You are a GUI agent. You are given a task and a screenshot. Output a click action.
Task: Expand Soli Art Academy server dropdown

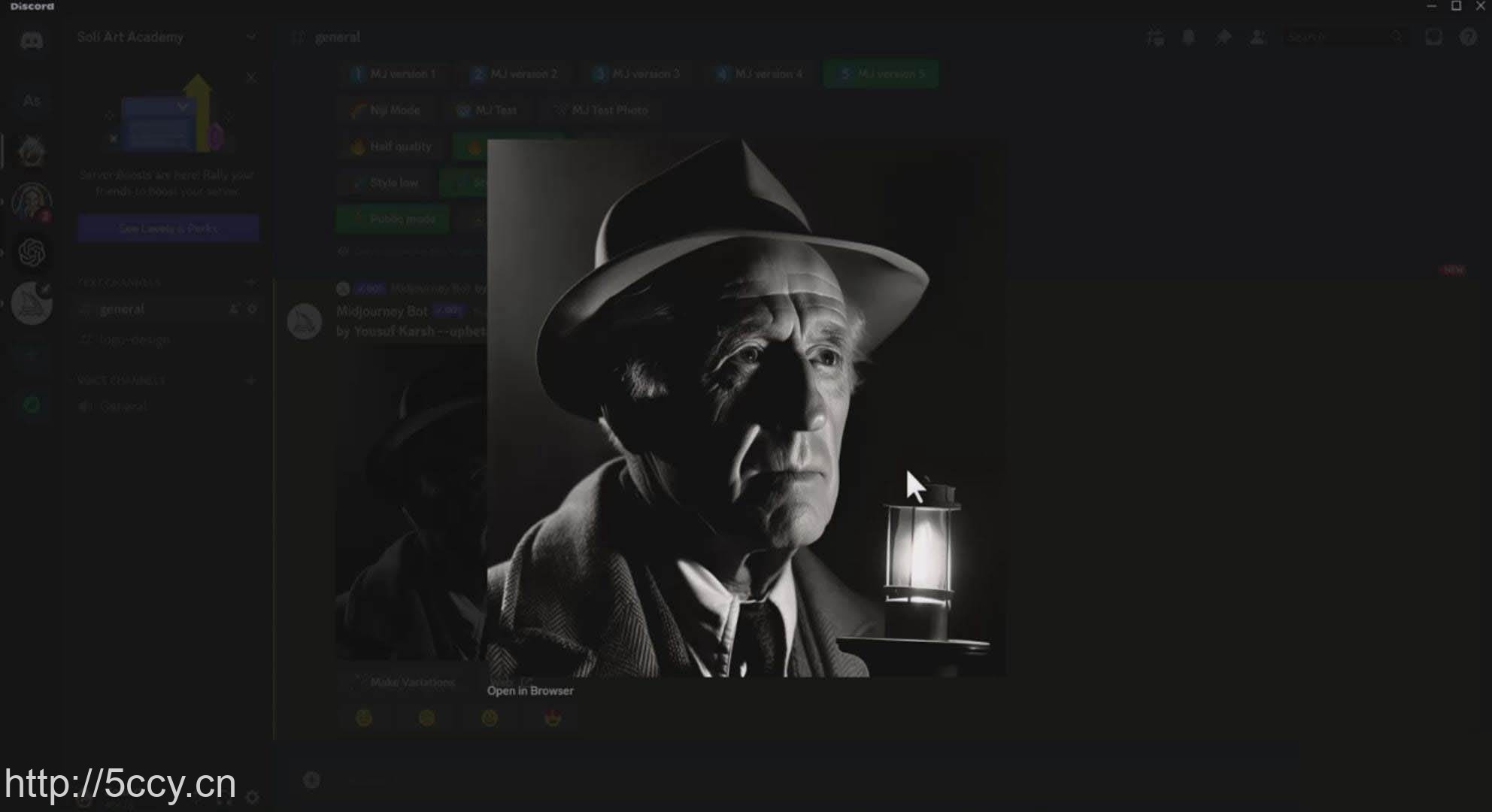point(251,37)
